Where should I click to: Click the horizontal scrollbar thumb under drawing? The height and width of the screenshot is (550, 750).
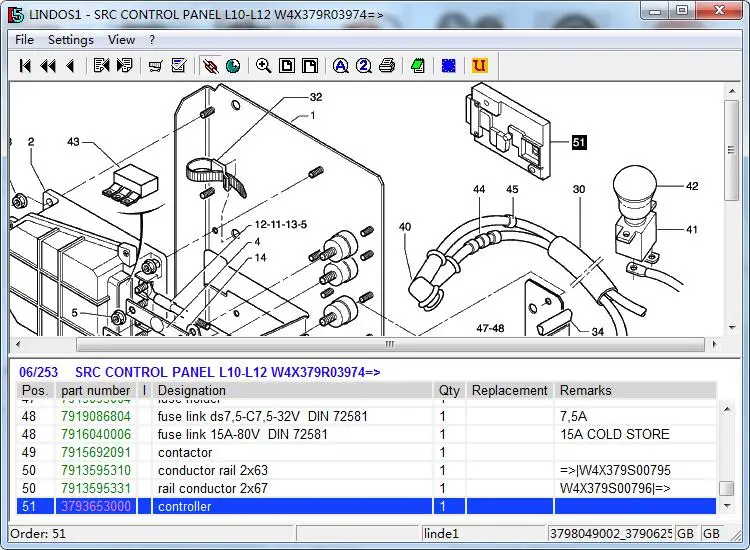tap(390, 344)
